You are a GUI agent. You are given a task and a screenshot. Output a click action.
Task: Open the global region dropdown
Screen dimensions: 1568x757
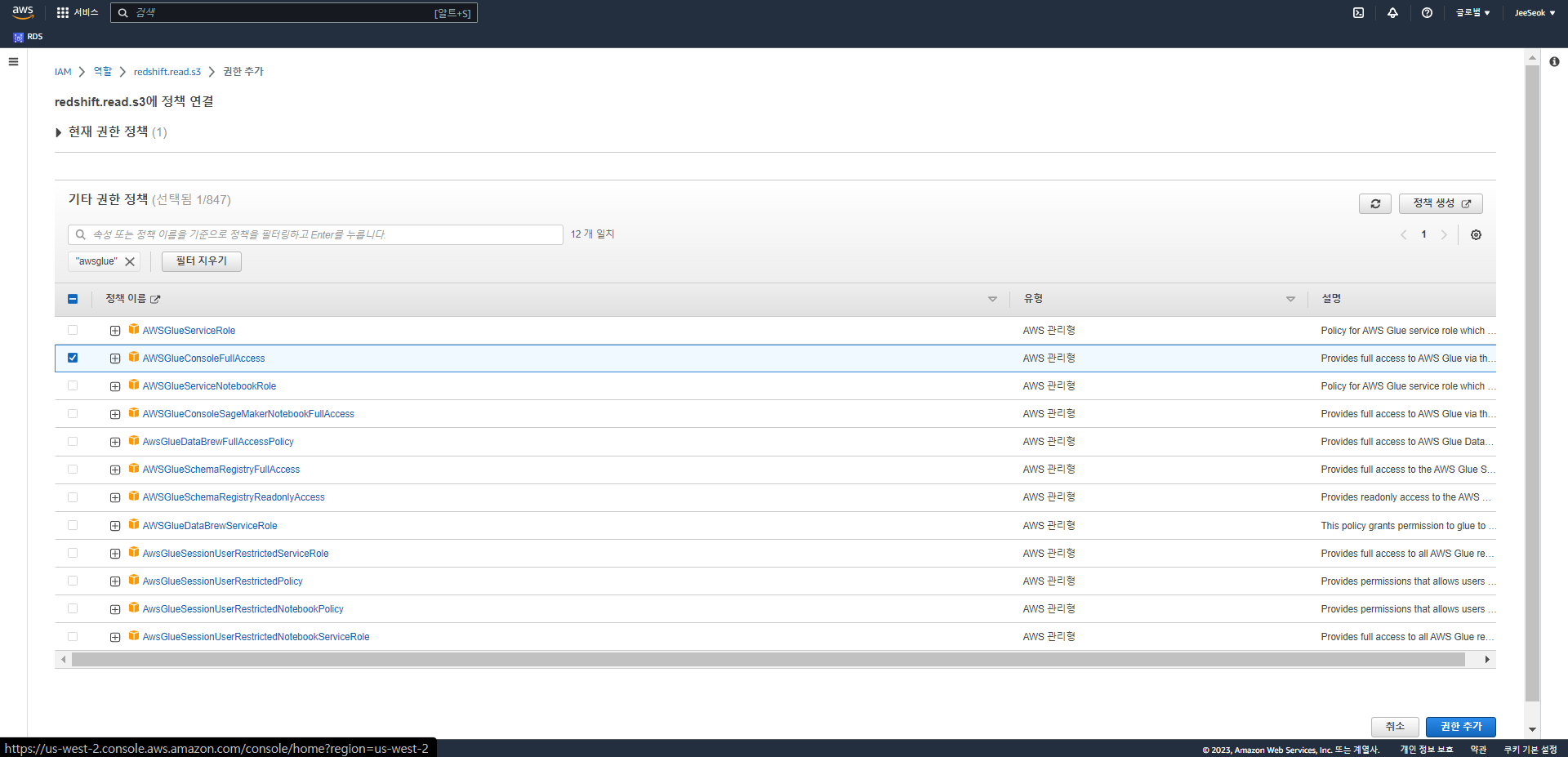1472,12
